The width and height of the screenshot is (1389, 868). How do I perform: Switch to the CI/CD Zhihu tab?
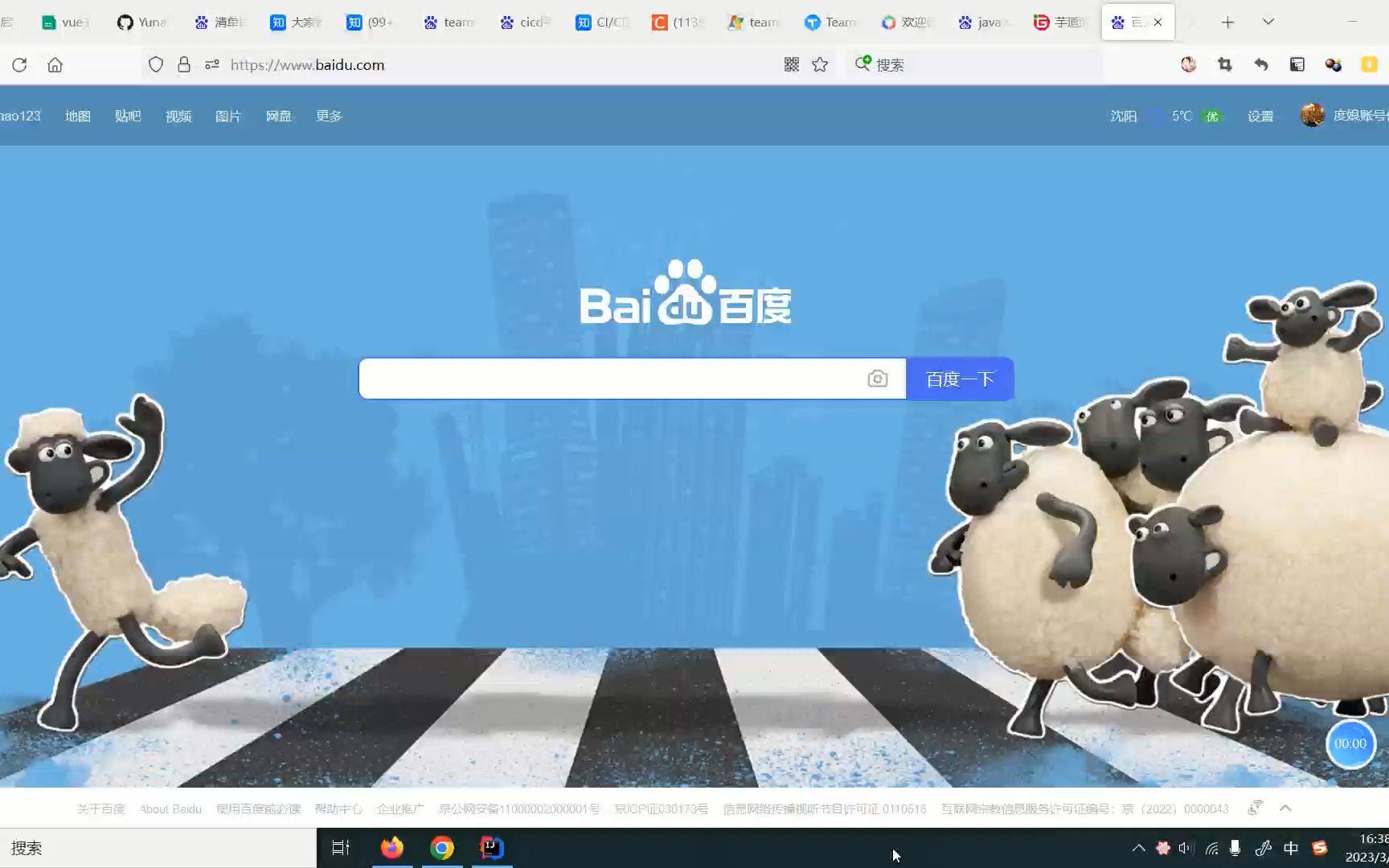[601, 23]
